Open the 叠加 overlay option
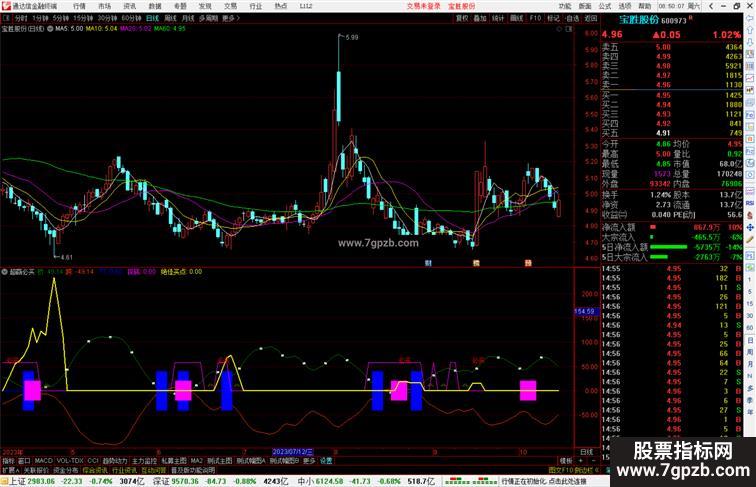This screenshot has width=756, height=487. pos(480,18)
